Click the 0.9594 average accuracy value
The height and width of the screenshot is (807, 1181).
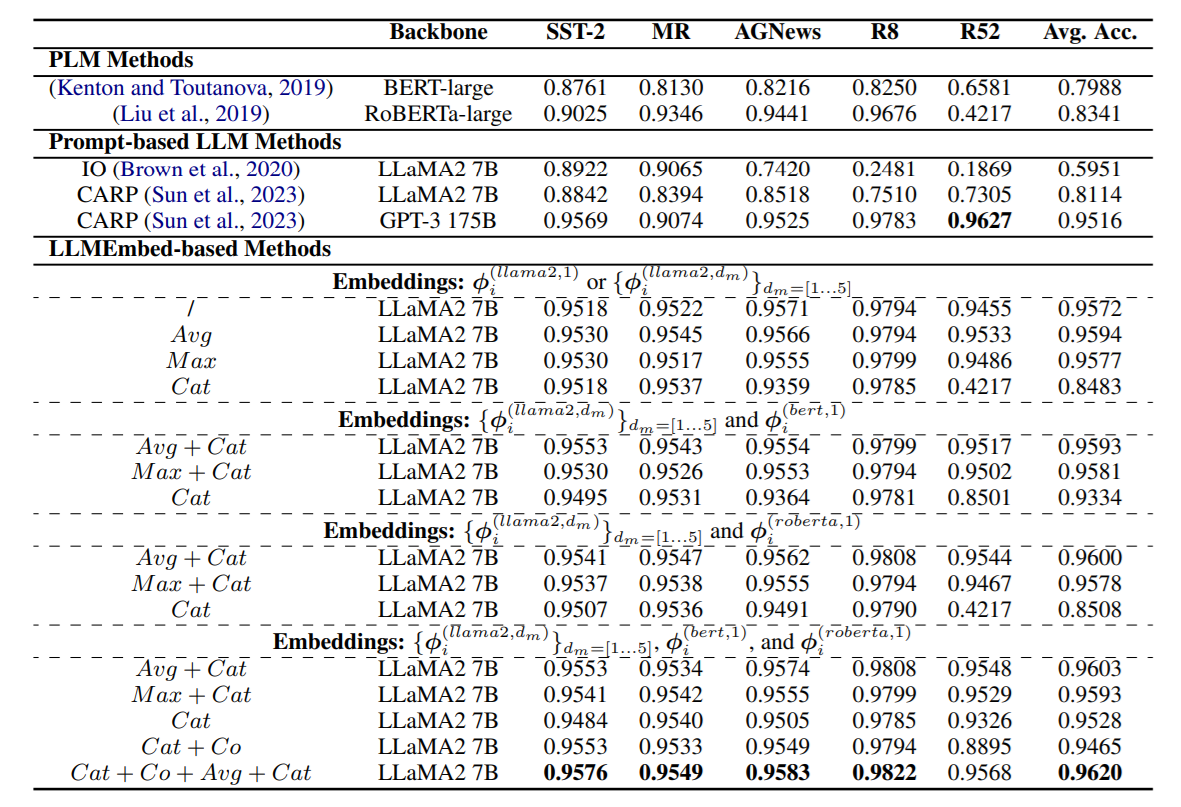1090,335
